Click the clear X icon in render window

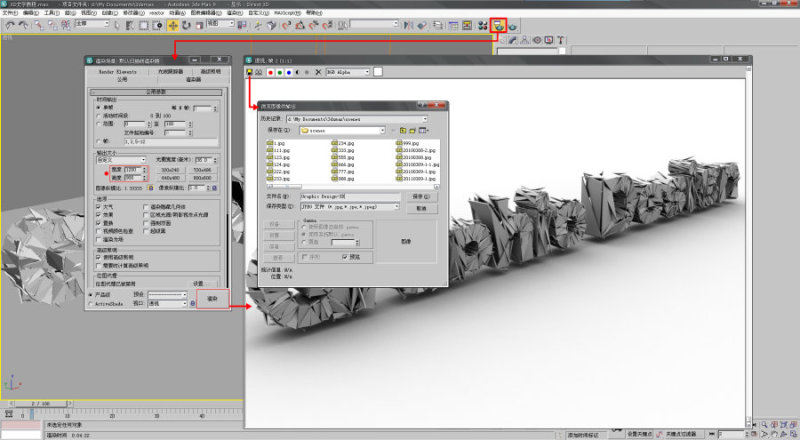[x=318, y=72]
